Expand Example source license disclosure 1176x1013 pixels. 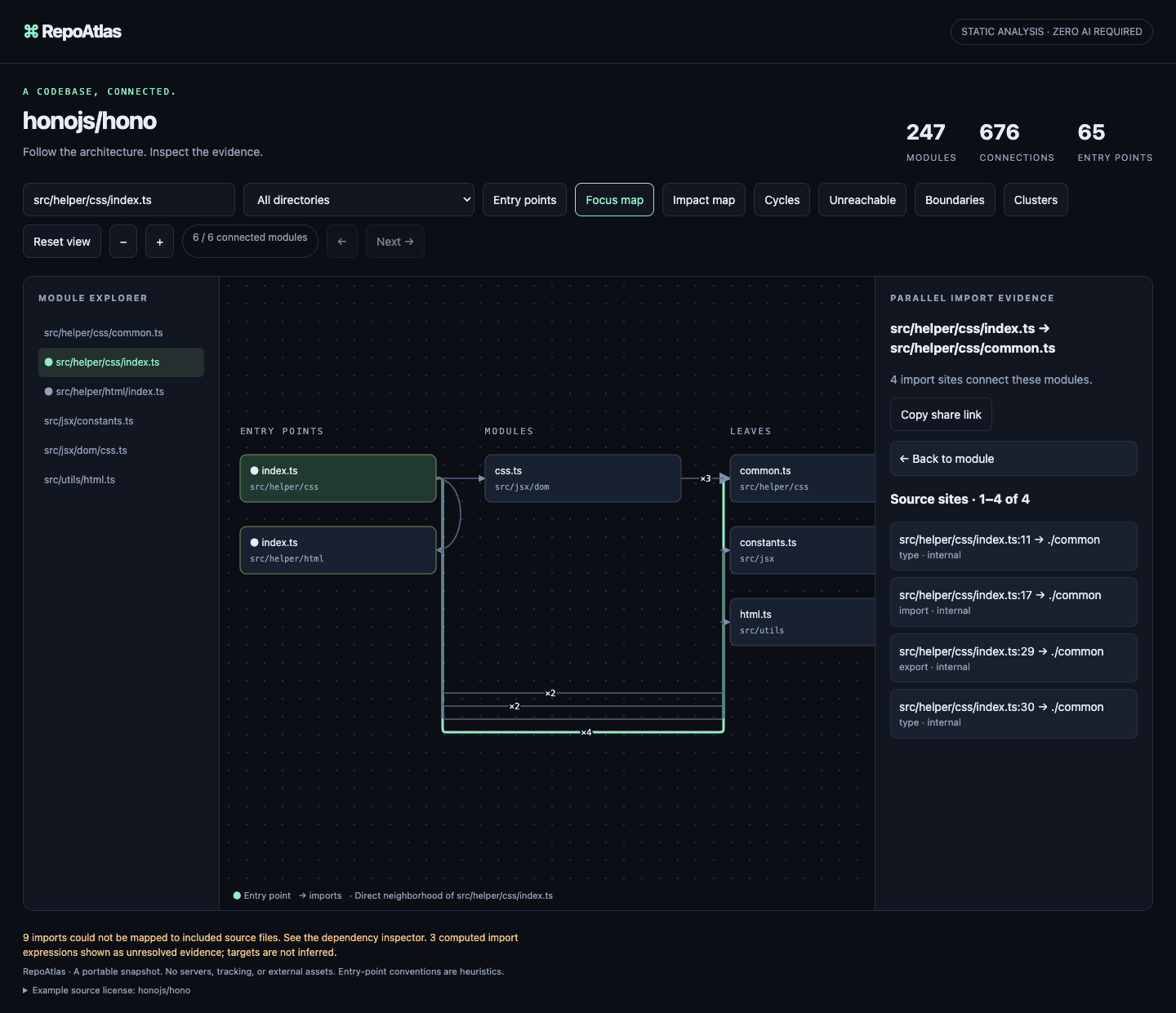(x=107, y=990)
